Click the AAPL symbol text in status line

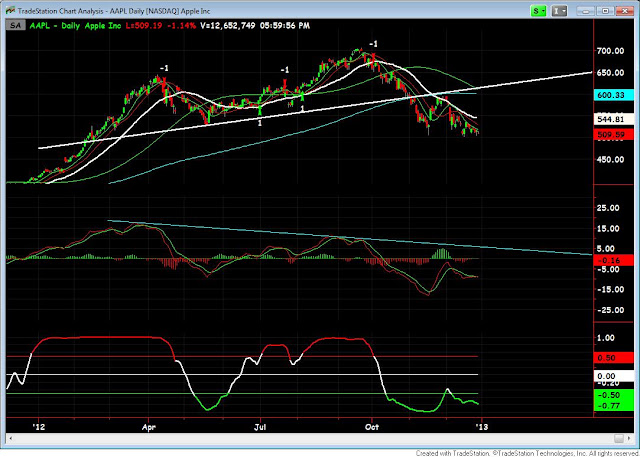pos(41,26)
